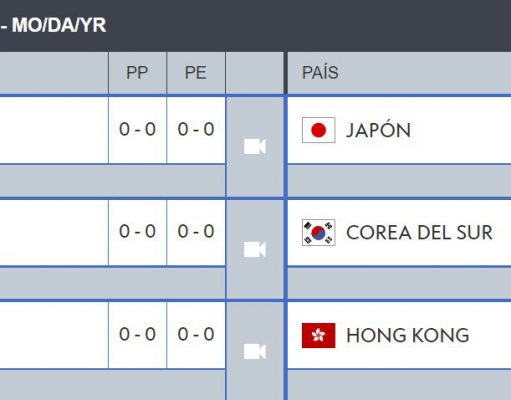Click the empty header cell above the camera icons
The height and width of the screenshot is (400, 511).
click(255, 73)
